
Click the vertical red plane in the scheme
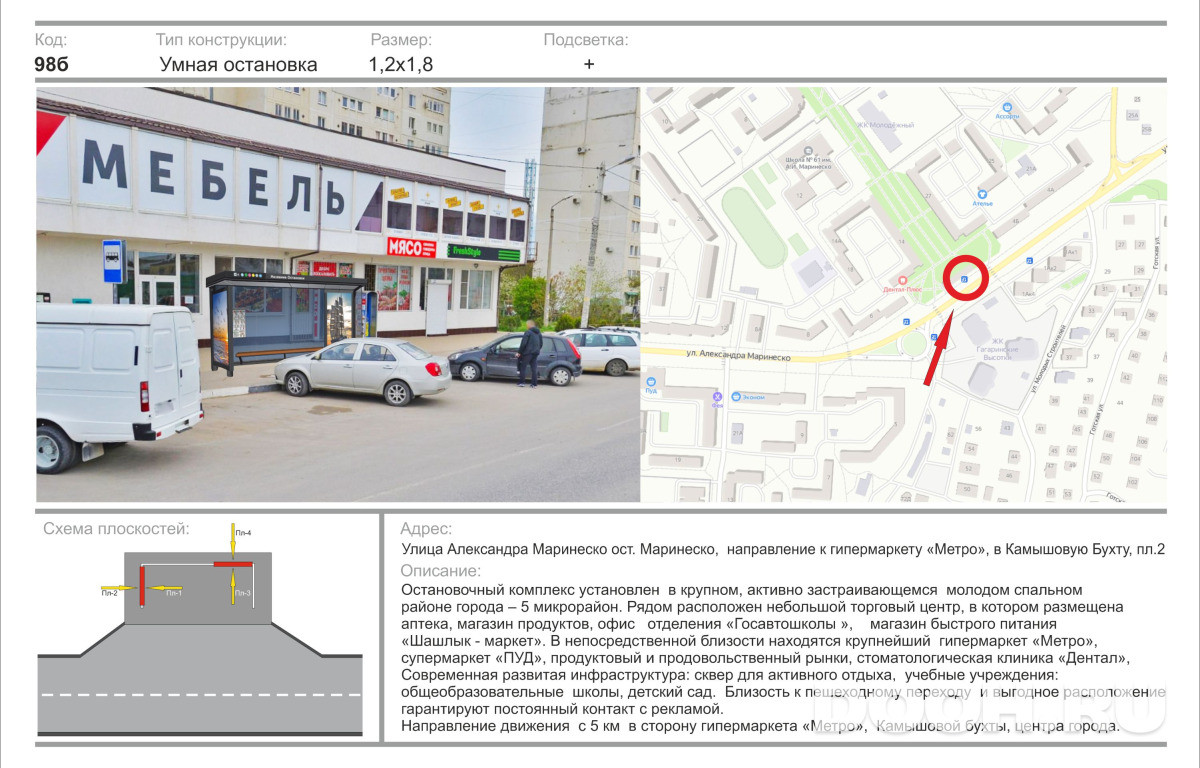click(x=142, y=586)
